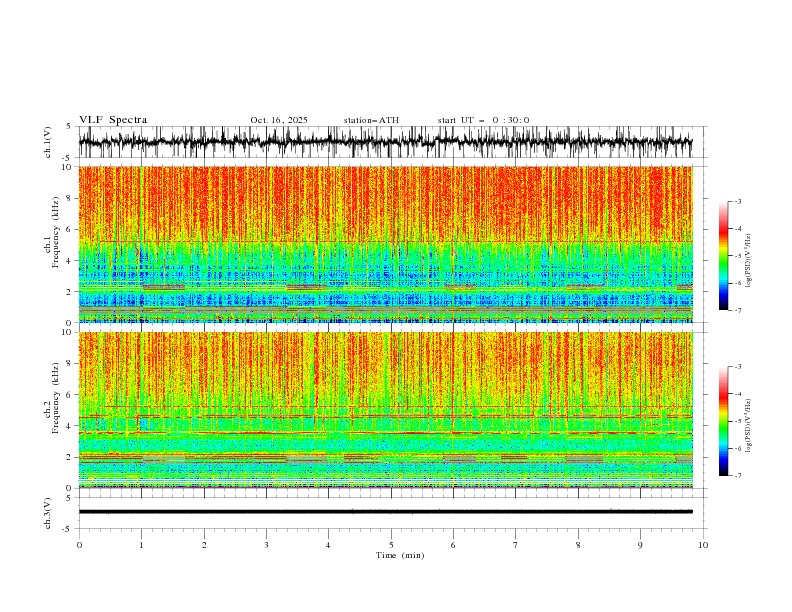Click the '-7' tick on ch.1 colorbar
Screen dimensions: 792x612
tap(738, 310)
